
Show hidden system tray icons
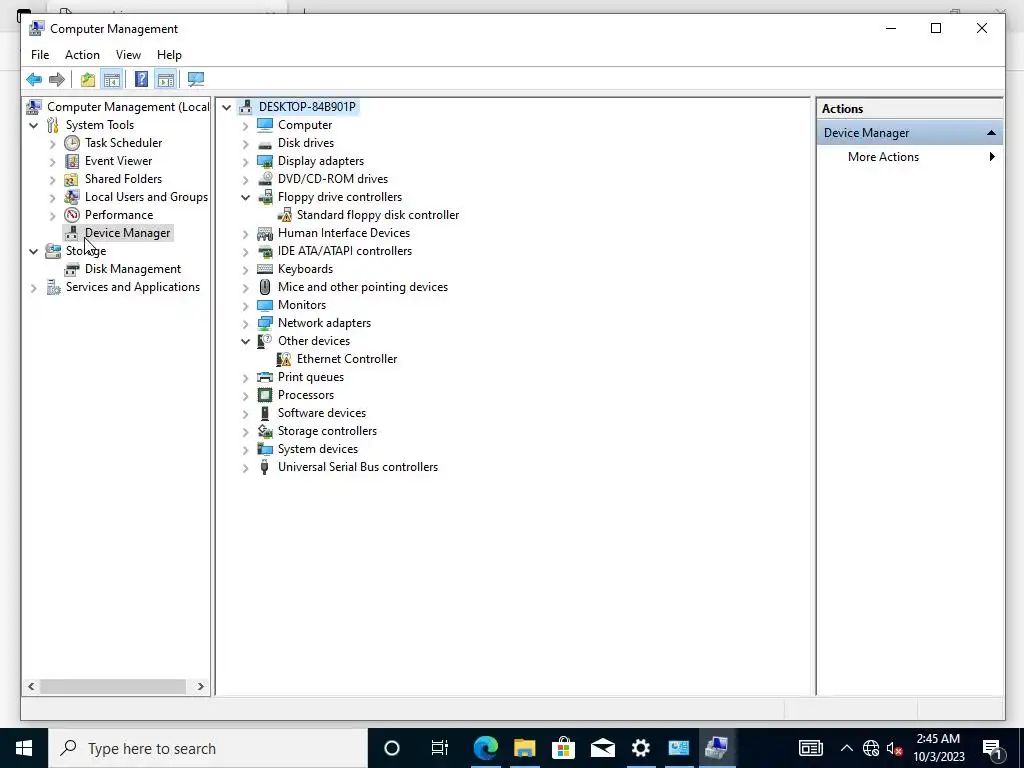click(x=846, y=748)
